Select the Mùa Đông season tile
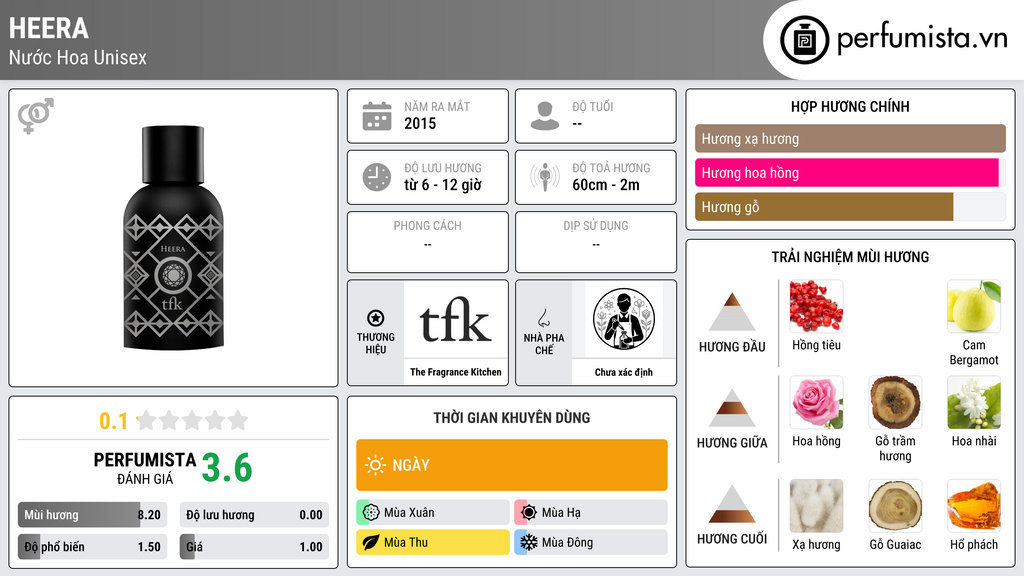 [591, 542]
